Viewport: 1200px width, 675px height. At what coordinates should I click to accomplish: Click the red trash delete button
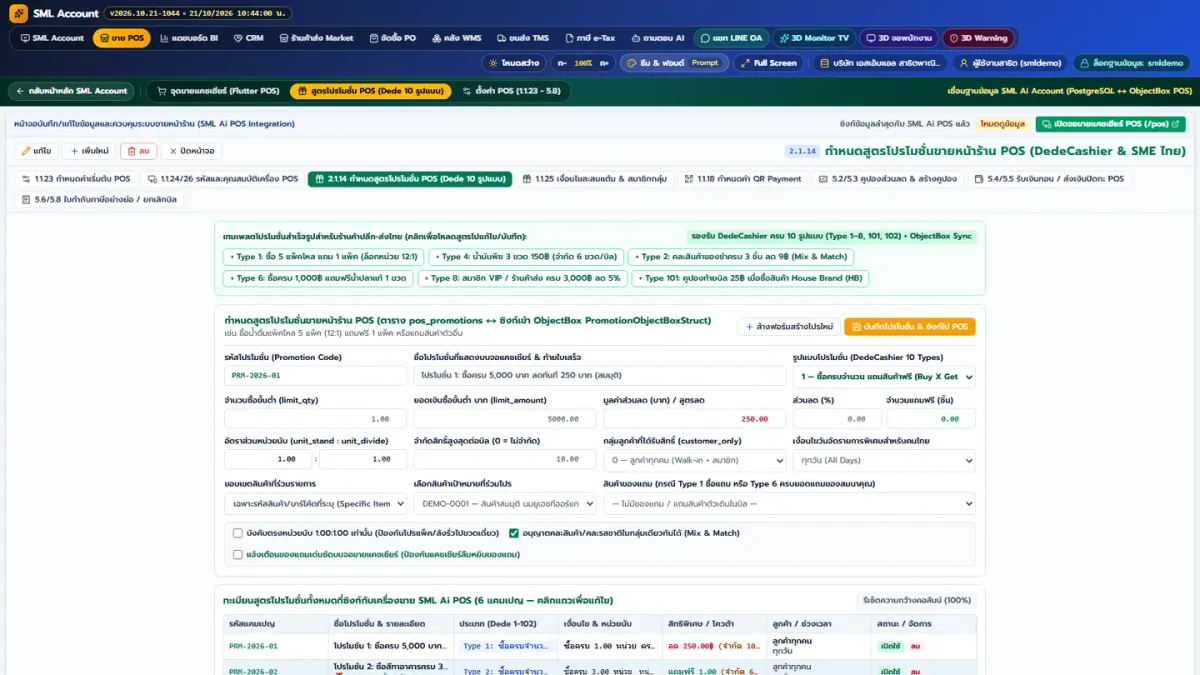pyautogui.click(x=138, y=151)
